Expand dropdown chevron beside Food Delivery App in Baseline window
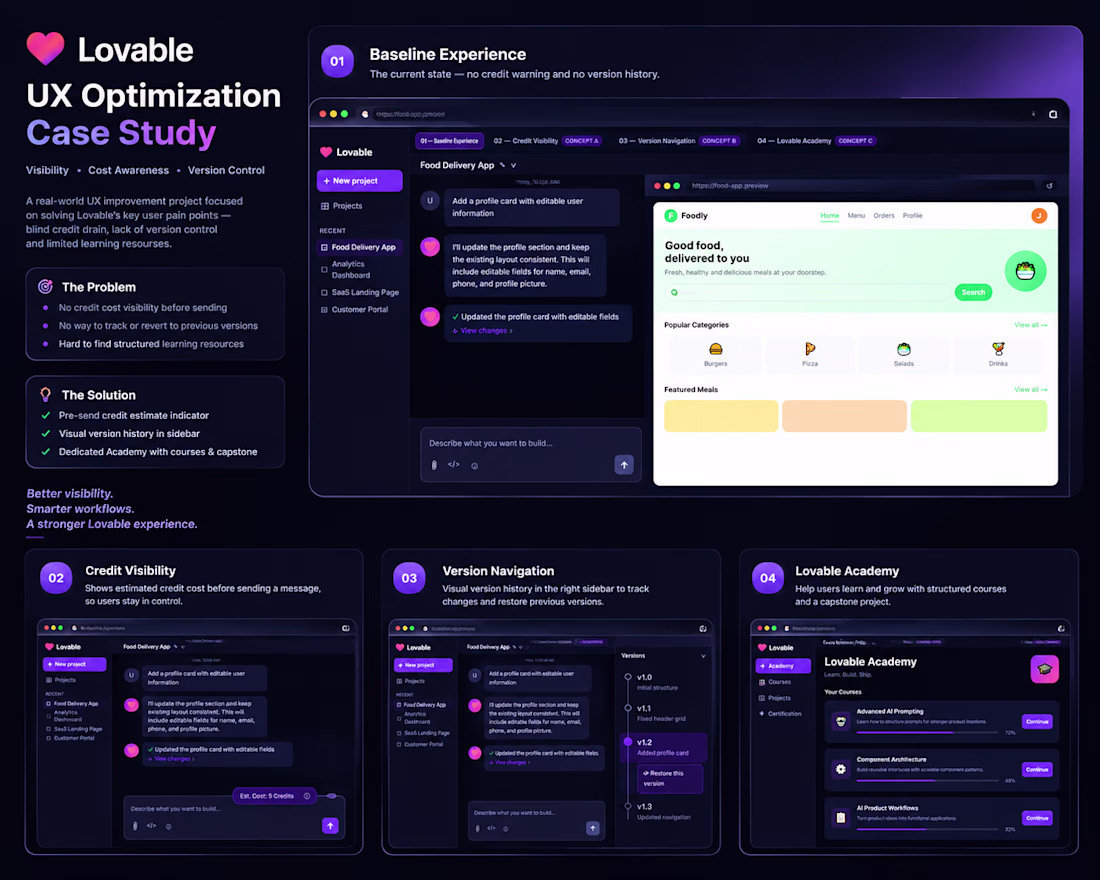The width and height of the screenshot is (1100, 880). [x=514, y=166]
